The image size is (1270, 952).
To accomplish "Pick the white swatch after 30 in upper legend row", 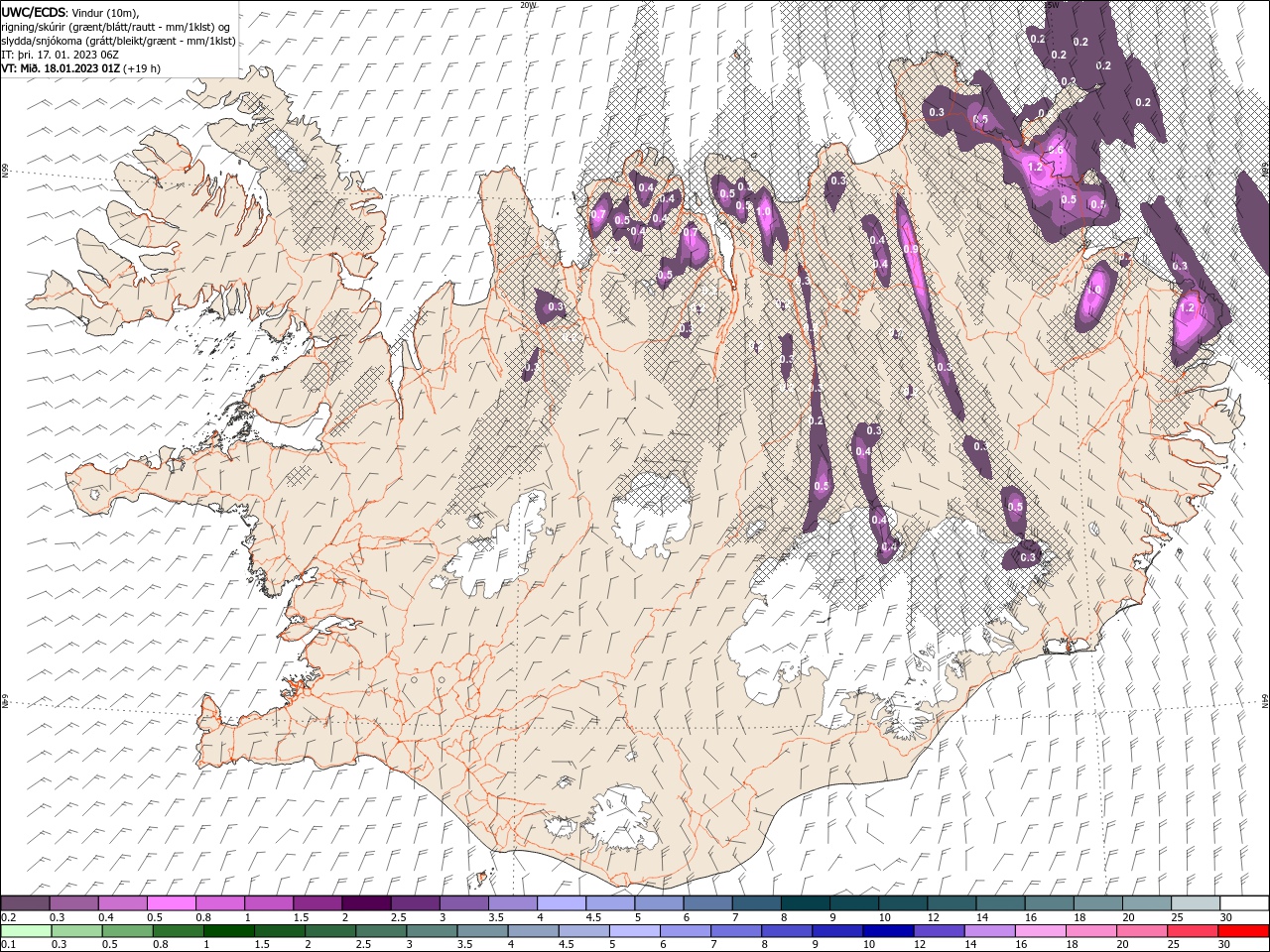I will (x=1244, y=903).
